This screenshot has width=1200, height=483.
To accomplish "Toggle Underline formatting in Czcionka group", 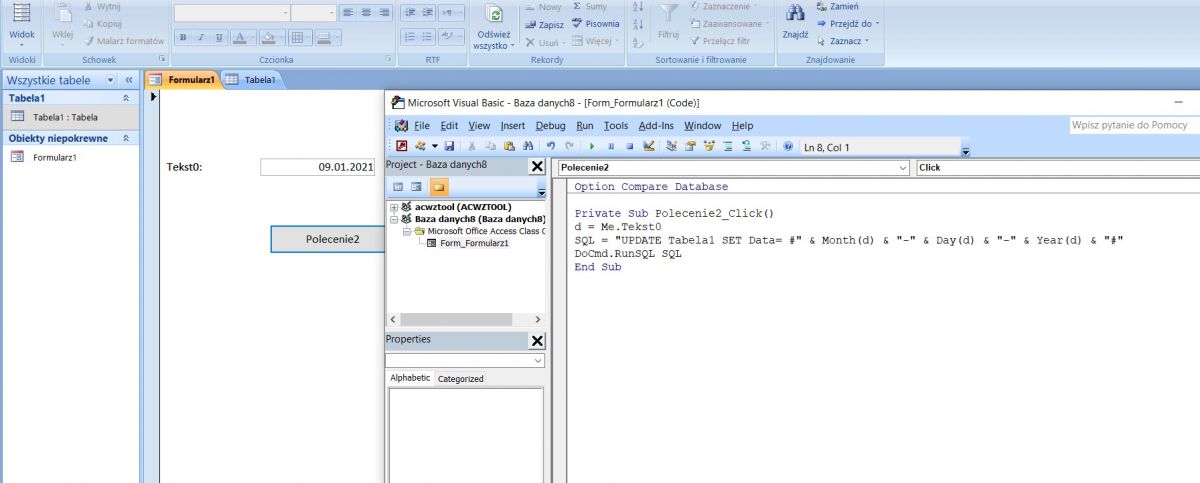I will (219, 37).
